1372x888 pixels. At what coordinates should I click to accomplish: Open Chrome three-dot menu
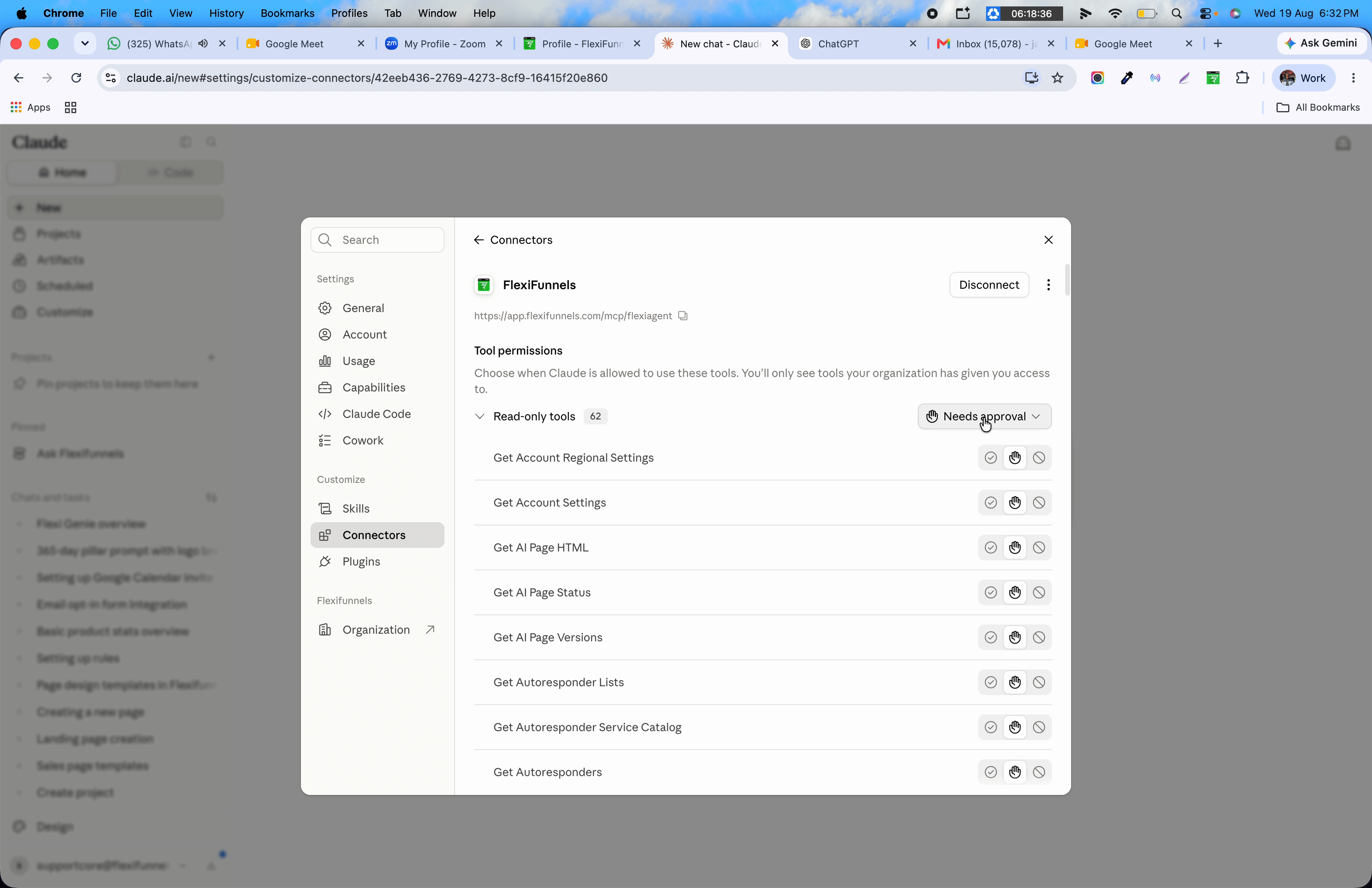(x=1353, y=78)
